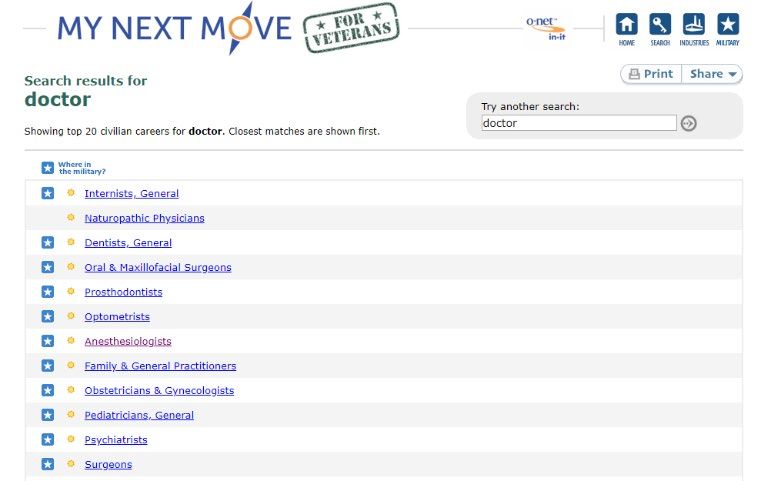Click the 'Showing top 20 civilian careers' text
Image resolution: width=771 pixels, height=481 pixels.
(202, 131)
